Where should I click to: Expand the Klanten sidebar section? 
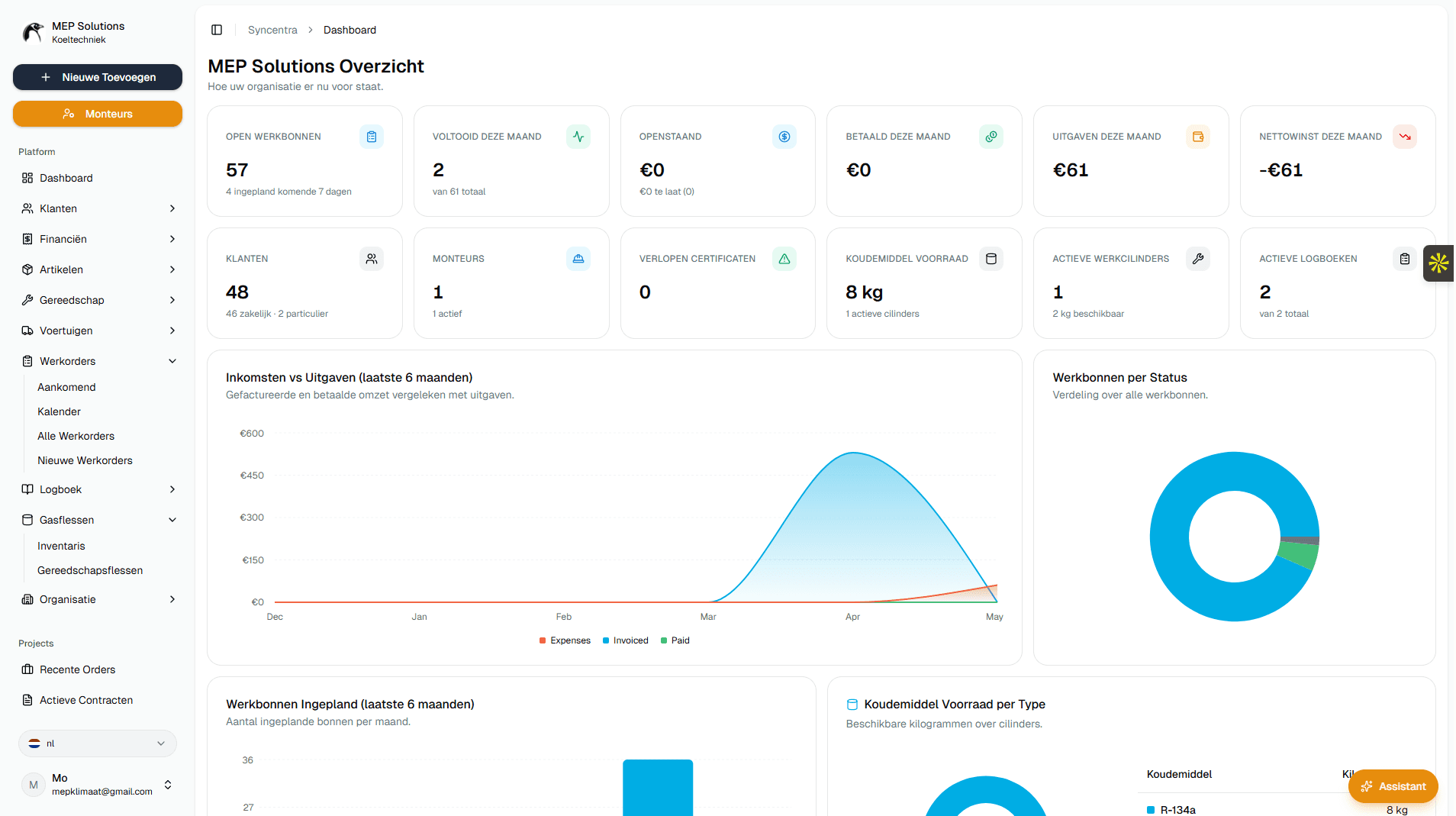coord(98,208)
